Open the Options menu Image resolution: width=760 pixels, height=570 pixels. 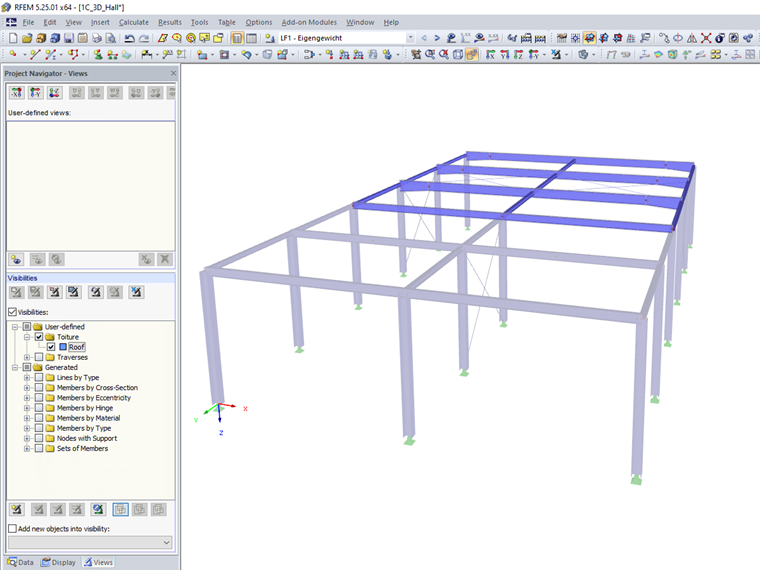[258, 22]
